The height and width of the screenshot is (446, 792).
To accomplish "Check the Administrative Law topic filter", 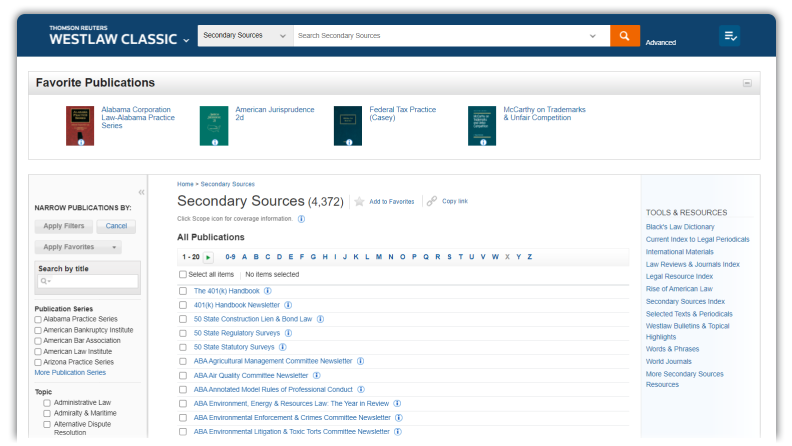I will pos(47,403).
